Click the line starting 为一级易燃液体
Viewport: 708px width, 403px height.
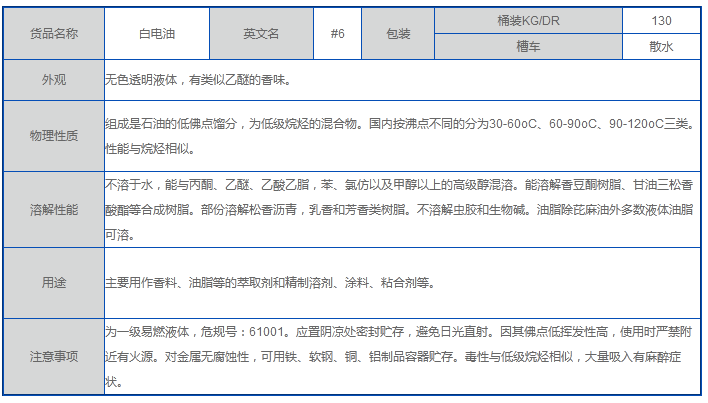tap(399, 332)
